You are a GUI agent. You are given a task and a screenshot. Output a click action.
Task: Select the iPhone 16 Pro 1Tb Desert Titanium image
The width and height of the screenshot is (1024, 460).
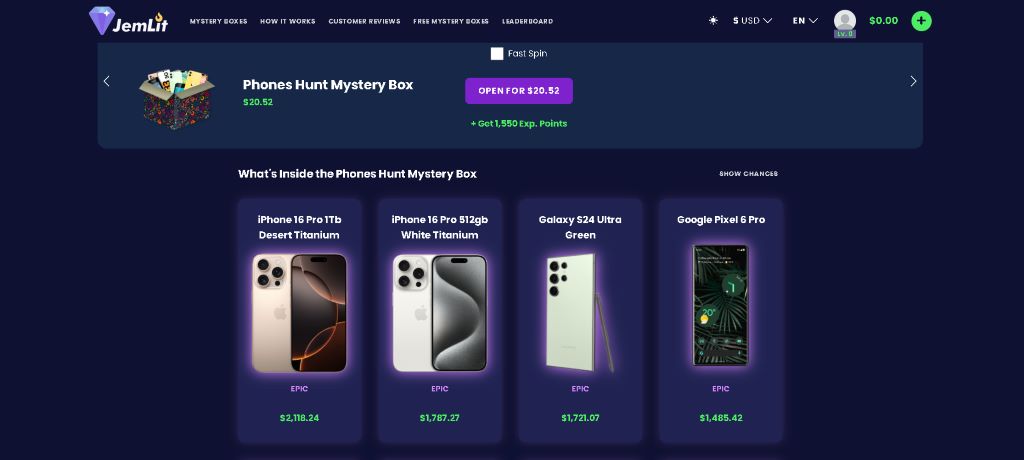(299, 312)
